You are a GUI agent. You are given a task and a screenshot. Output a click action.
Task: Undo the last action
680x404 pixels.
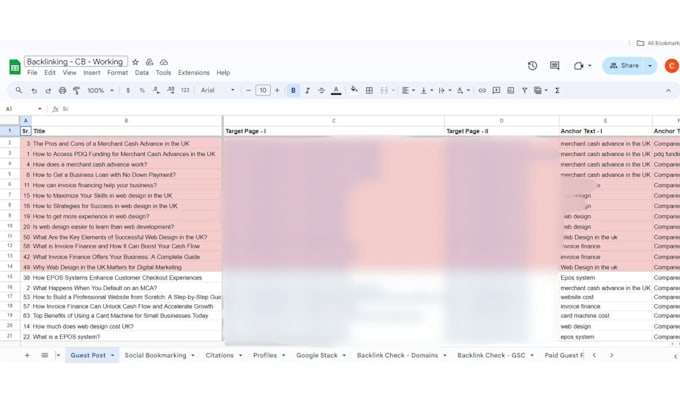tap(34, 91)
